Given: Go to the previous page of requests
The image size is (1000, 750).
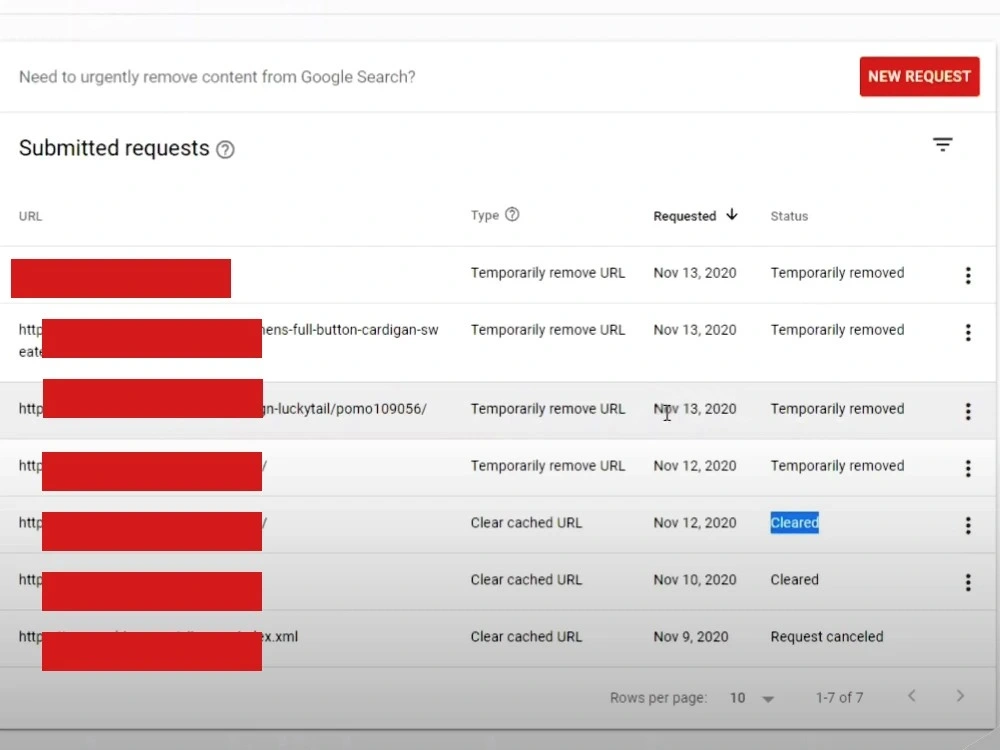Looking at the screenshot, I should coord(912,696).
